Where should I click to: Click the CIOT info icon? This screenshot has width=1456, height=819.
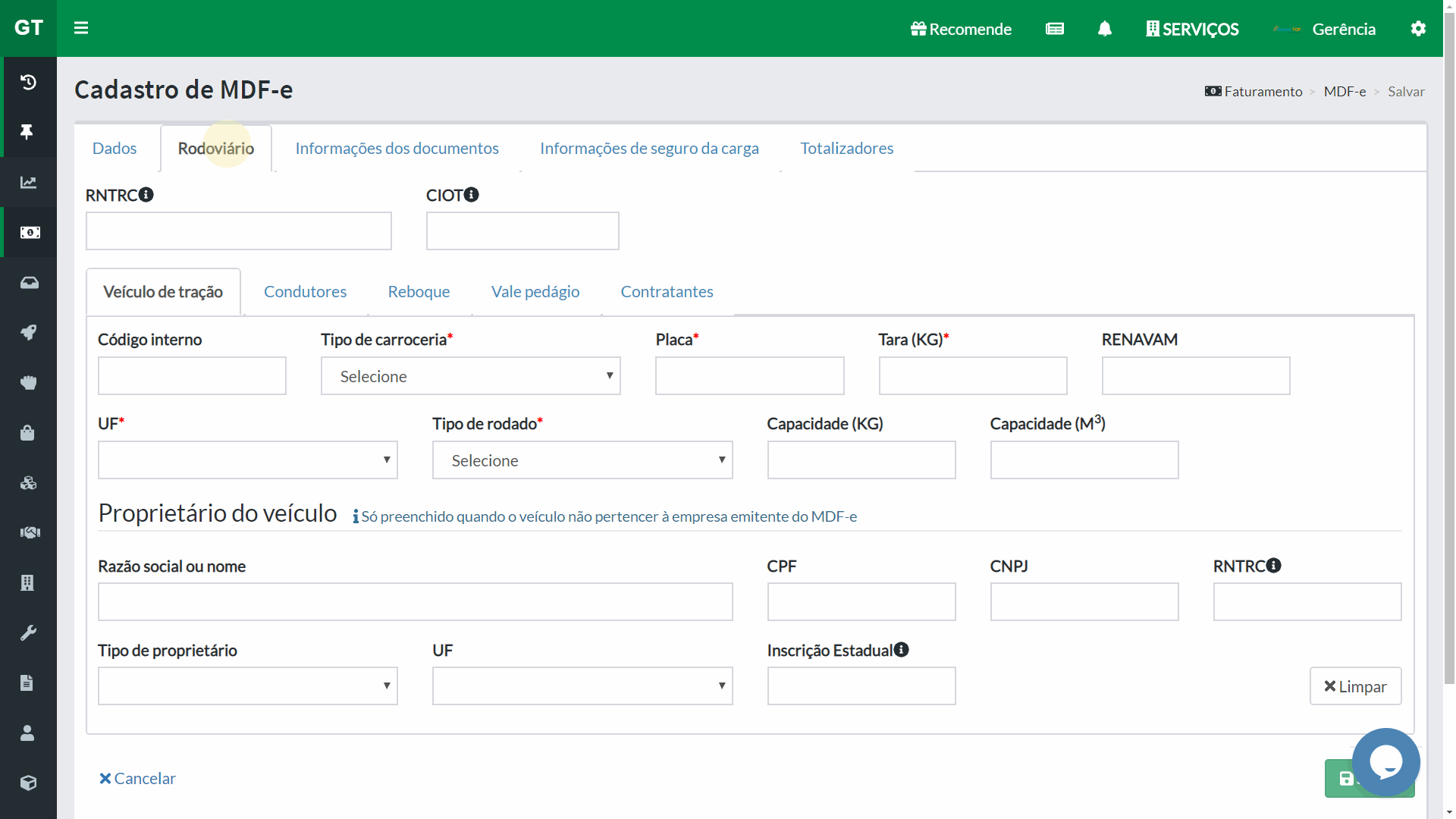click(472, 195)
